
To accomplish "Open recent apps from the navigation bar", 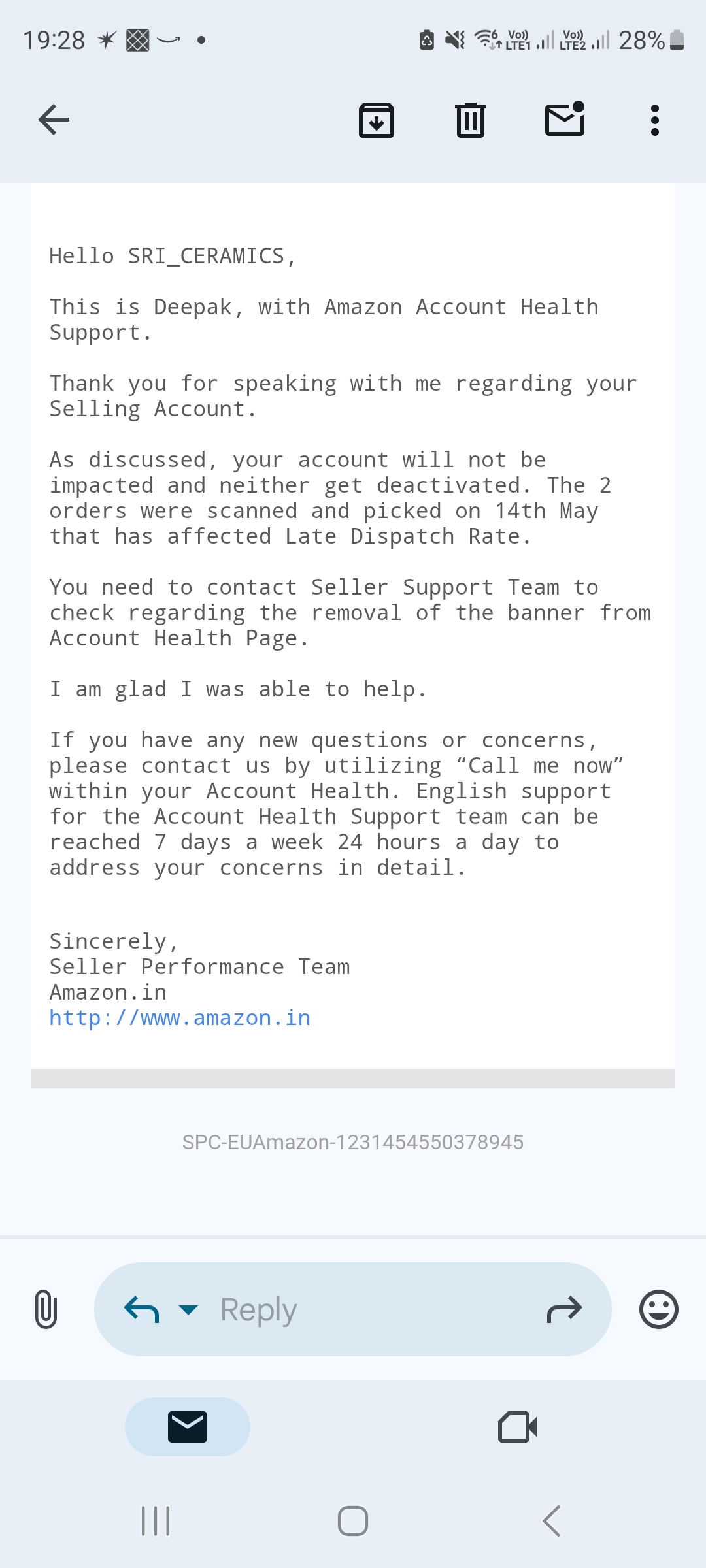I will tap(156, 1521).
